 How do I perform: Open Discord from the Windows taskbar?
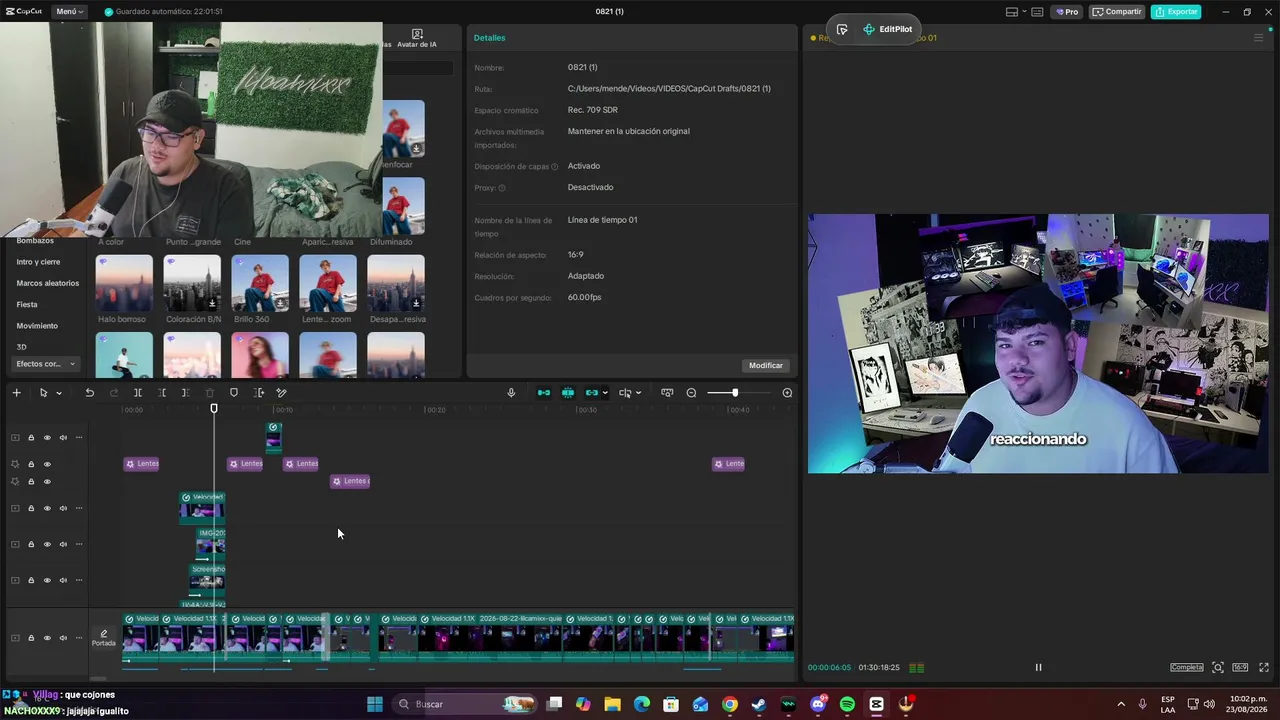tap(818, 704)
